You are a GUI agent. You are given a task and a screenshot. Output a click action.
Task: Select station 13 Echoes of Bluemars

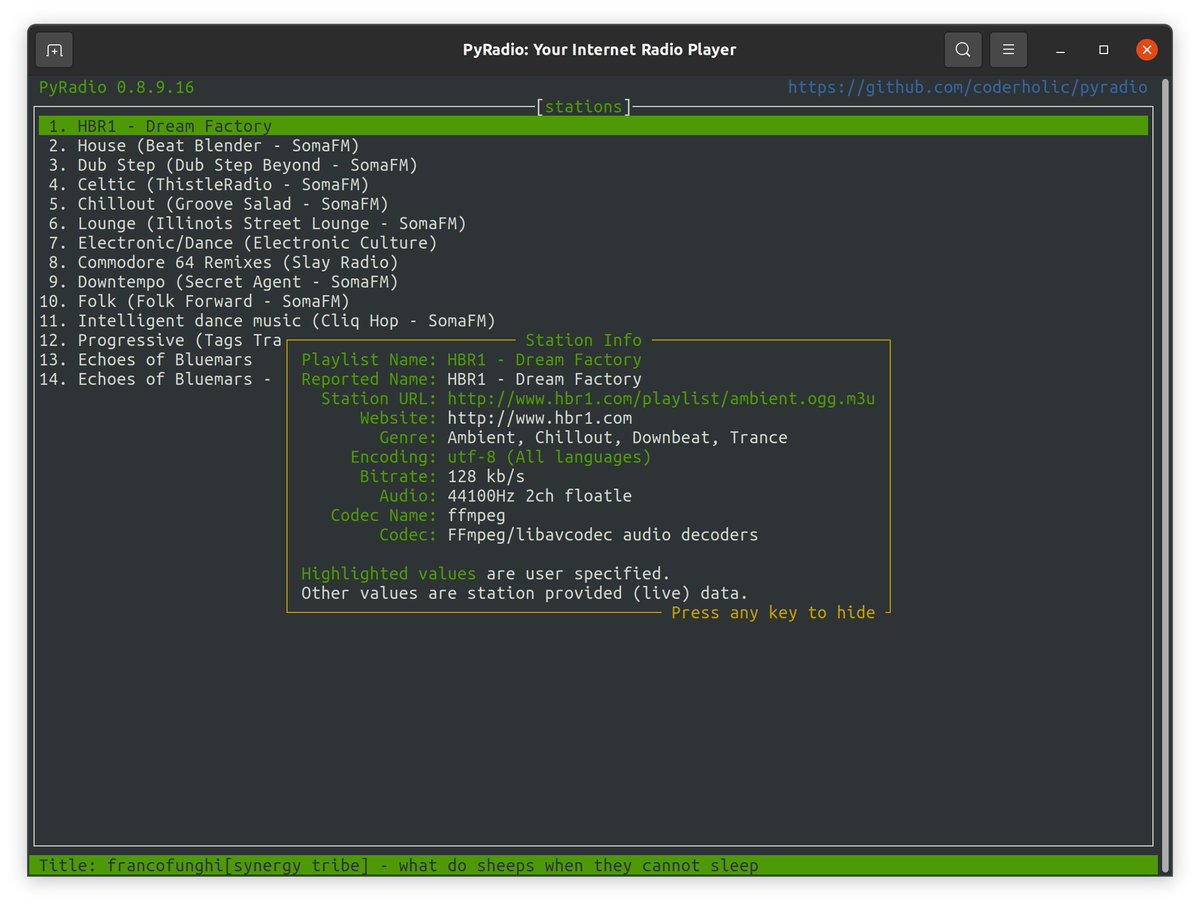coord(146,360)
